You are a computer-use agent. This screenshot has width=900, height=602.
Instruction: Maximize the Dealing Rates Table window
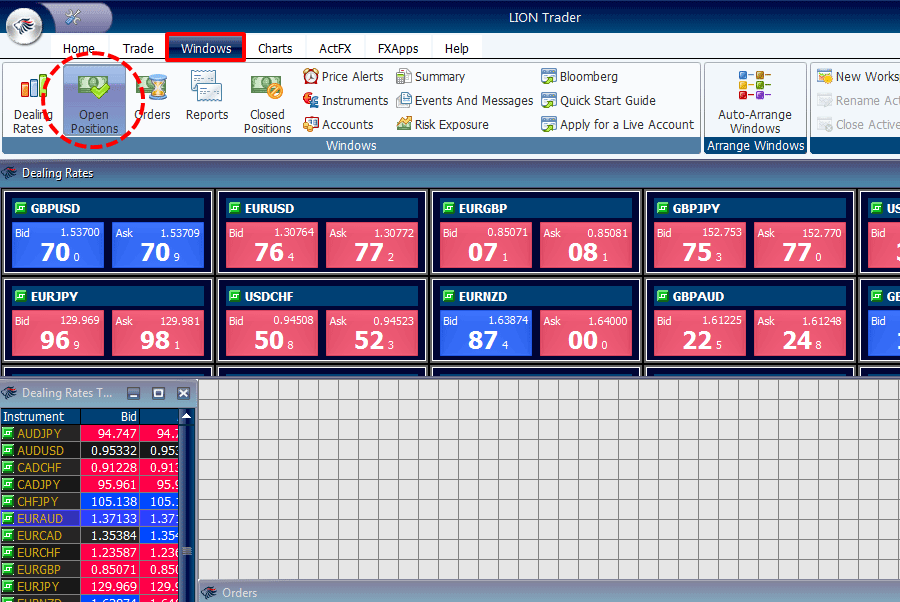click(x=158, y=393)
